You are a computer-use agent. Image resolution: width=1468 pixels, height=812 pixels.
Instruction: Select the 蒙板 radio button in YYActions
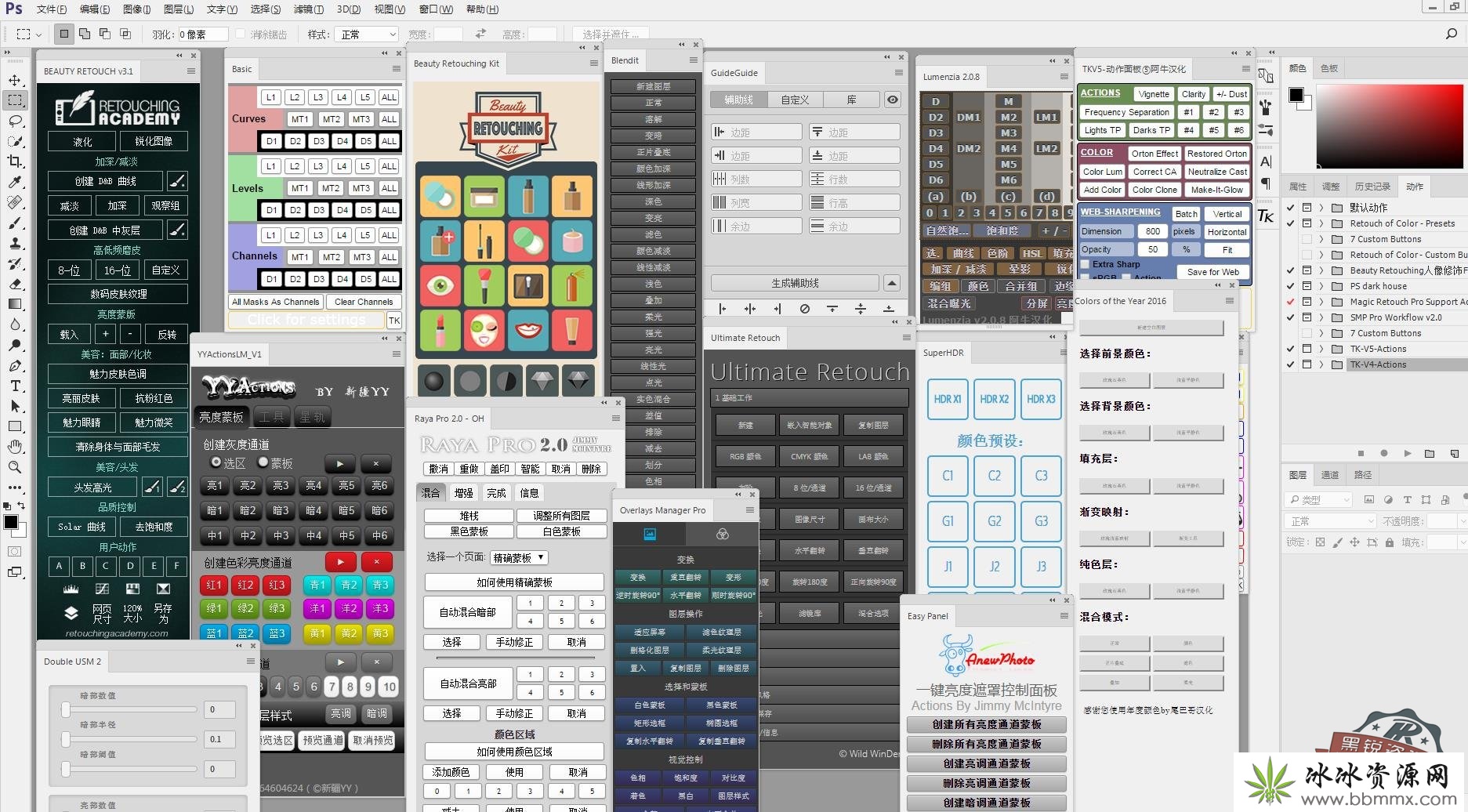[263, 462]
